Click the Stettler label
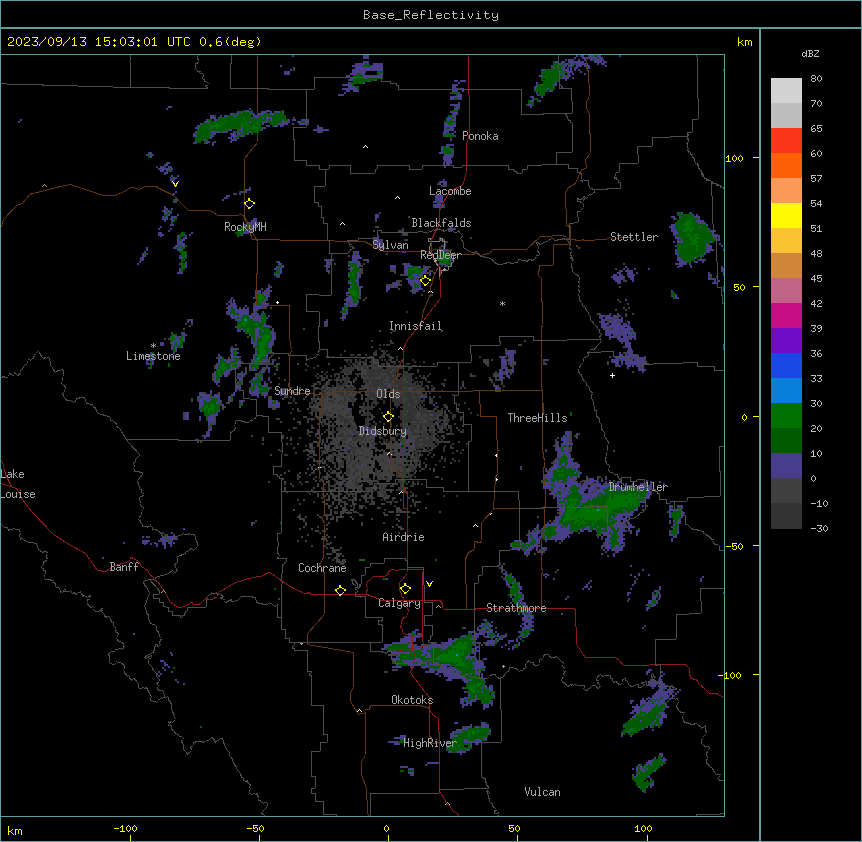This screenshot has height=842, width=862. pyautogui.click(x=634, y=237)
